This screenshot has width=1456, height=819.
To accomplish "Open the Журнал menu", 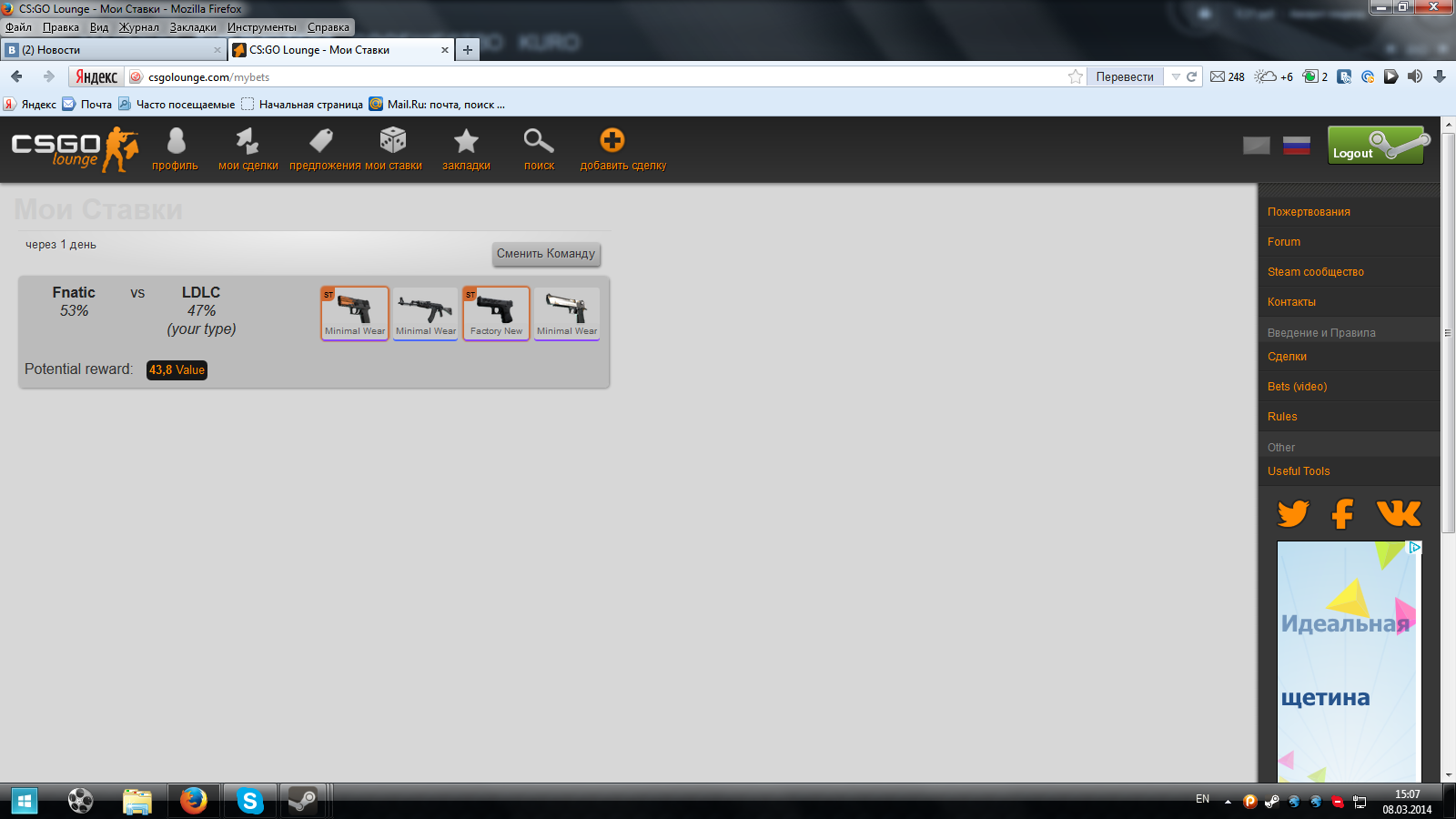I will [139, 27].
